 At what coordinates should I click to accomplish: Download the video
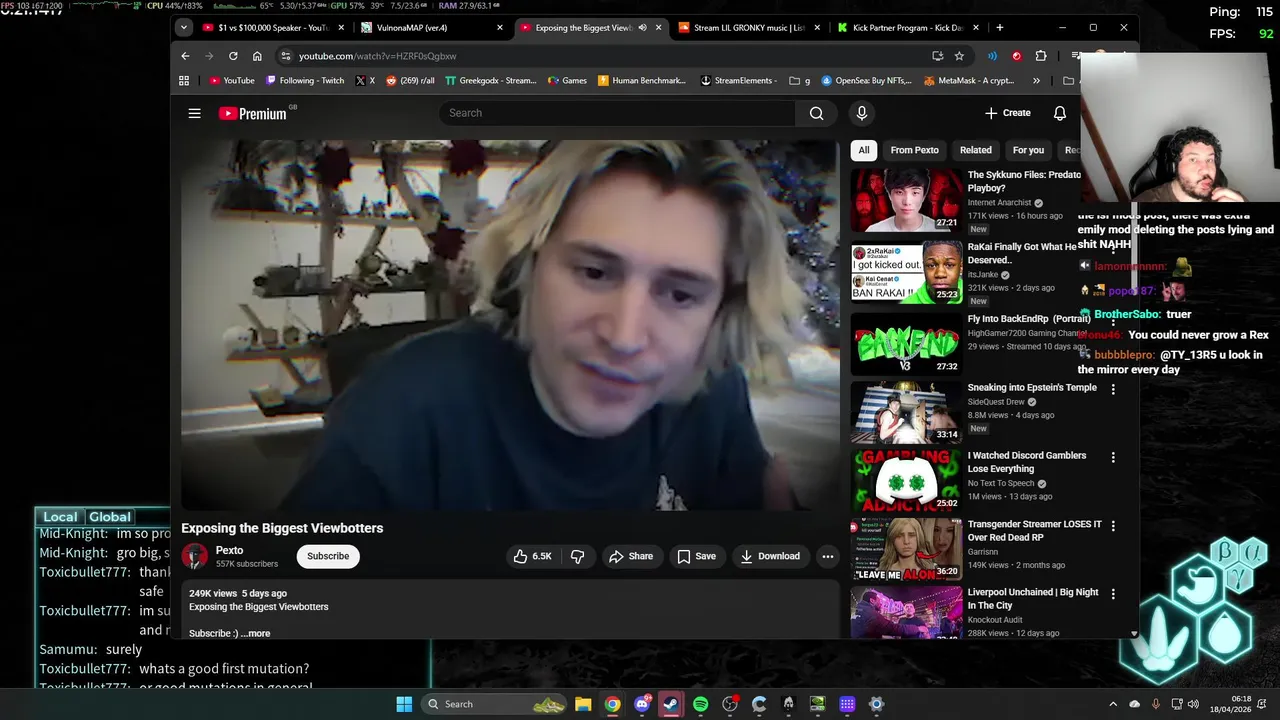769,556
